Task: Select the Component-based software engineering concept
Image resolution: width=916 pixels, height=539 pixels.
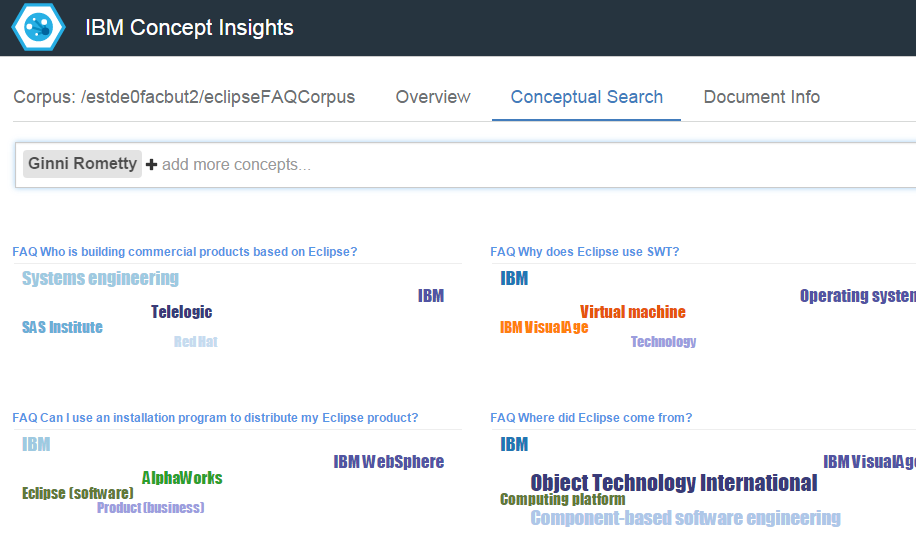Action: 685,518
